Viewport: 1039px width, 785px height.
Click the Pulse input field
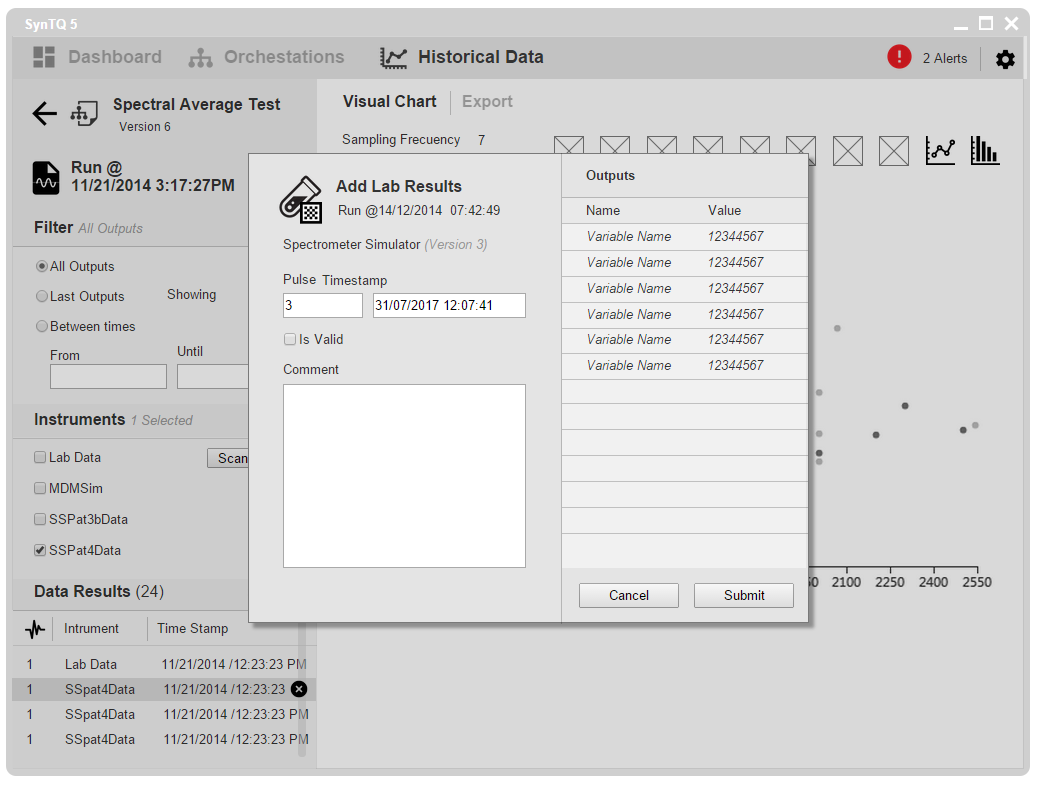pos(323,305)
